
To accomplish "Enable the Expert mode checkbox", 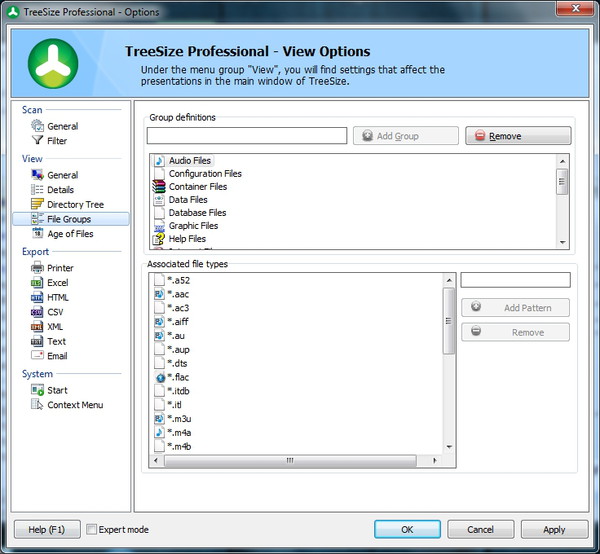I will [x=92, y=530].
